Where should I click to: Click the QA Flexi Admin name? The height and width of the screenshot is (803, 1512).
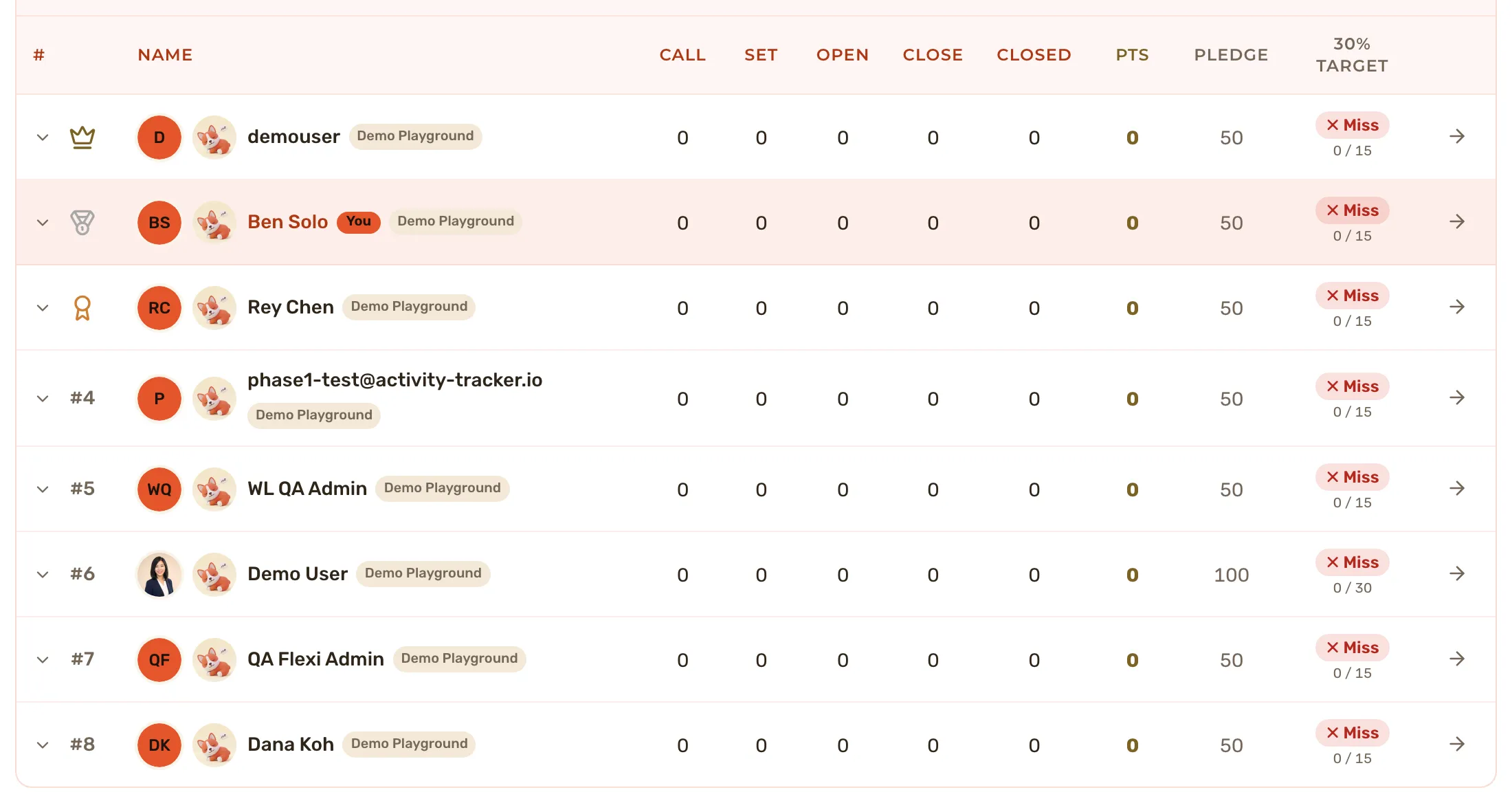315,659
